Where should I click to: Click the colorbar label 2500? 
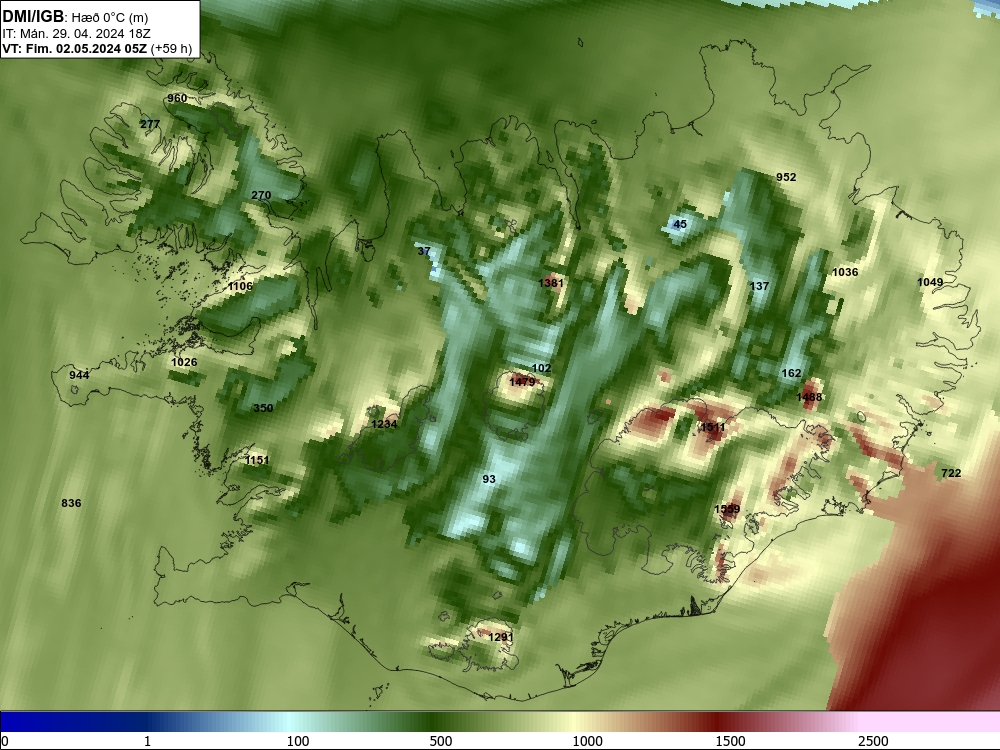click(873, 741)
